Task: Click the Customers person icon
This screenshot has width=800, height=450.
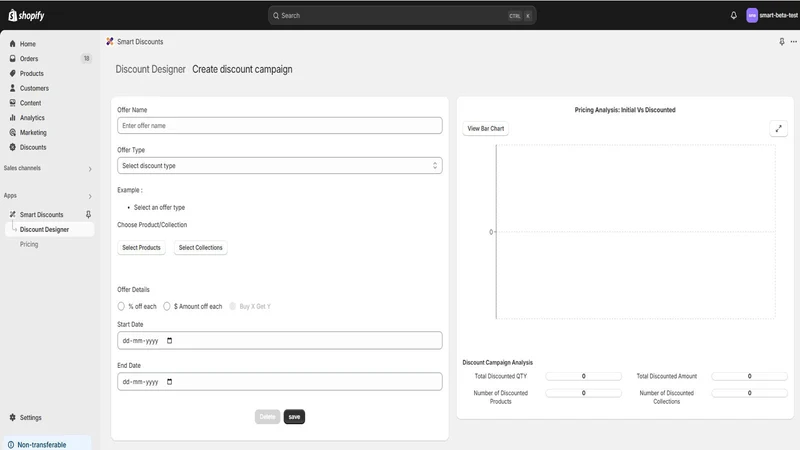Action: click(x=13, y=88)
